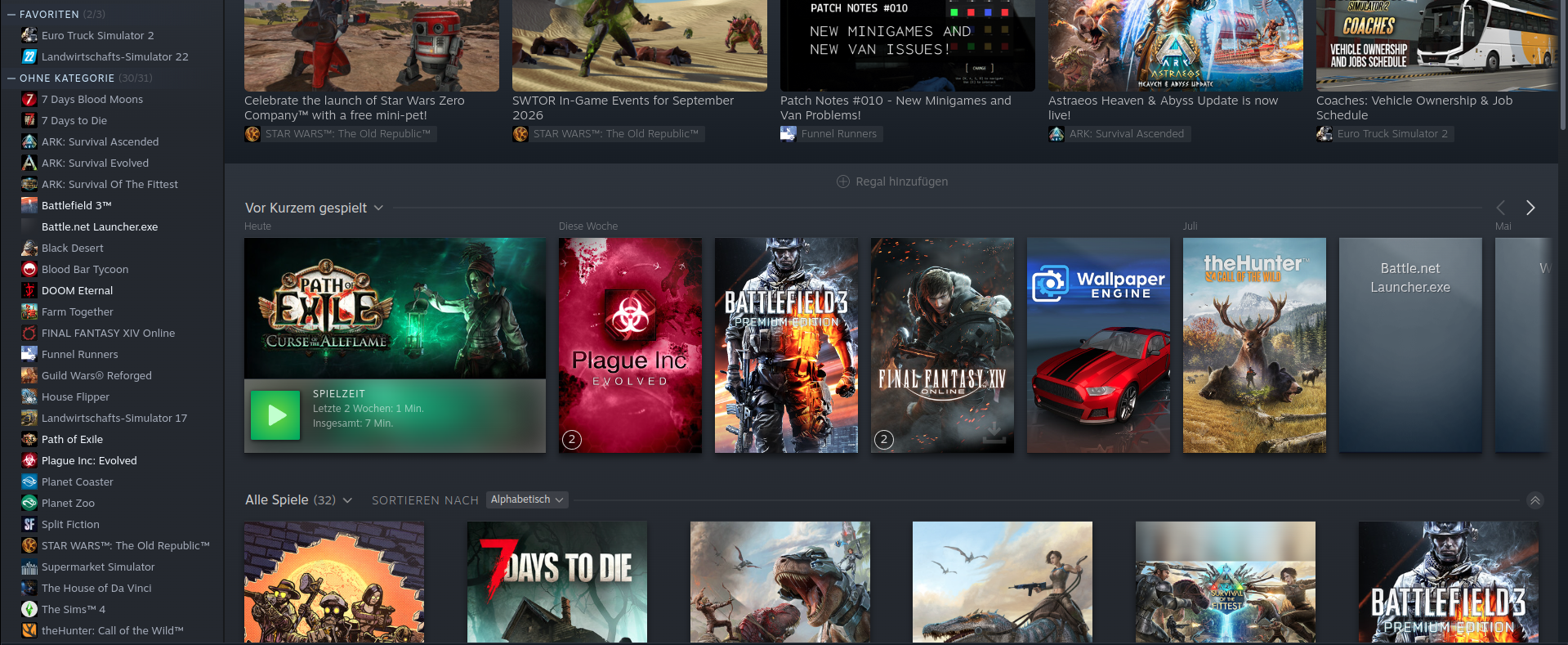Open 'SWTOR In-Game Events for September 2026' news

(x=623, y=108)
